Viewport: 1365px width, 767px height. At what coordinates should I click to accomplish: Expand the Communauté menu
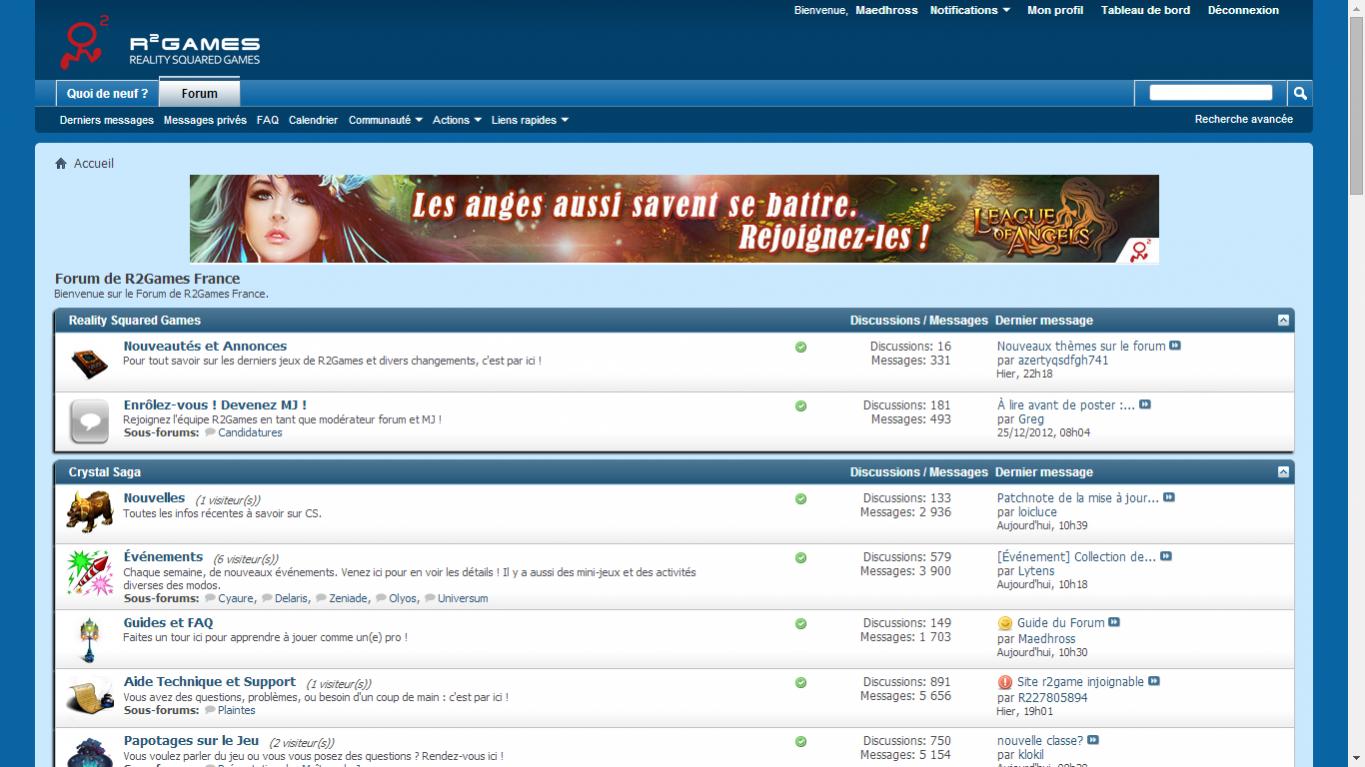(385, 120)
